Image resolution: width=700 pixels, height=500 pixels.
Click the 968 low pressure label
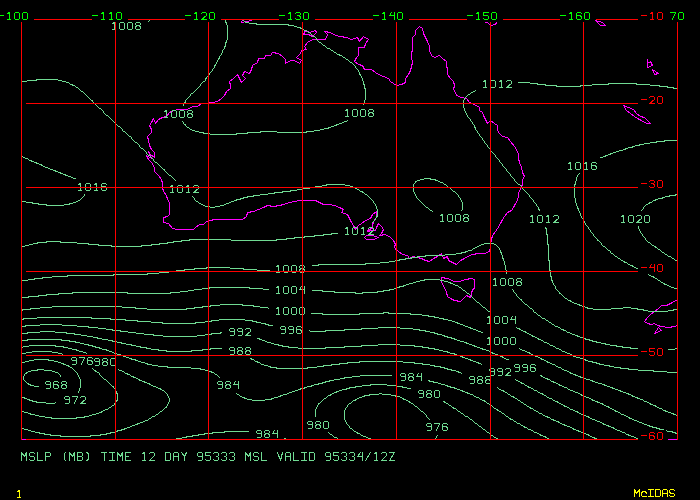click(56, 385)
